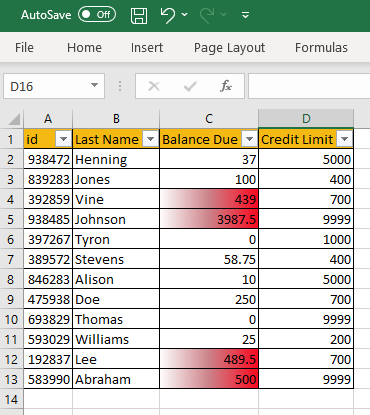Select the cell with id 583990
Screen dimensions: 370x415
click(48, 379)
